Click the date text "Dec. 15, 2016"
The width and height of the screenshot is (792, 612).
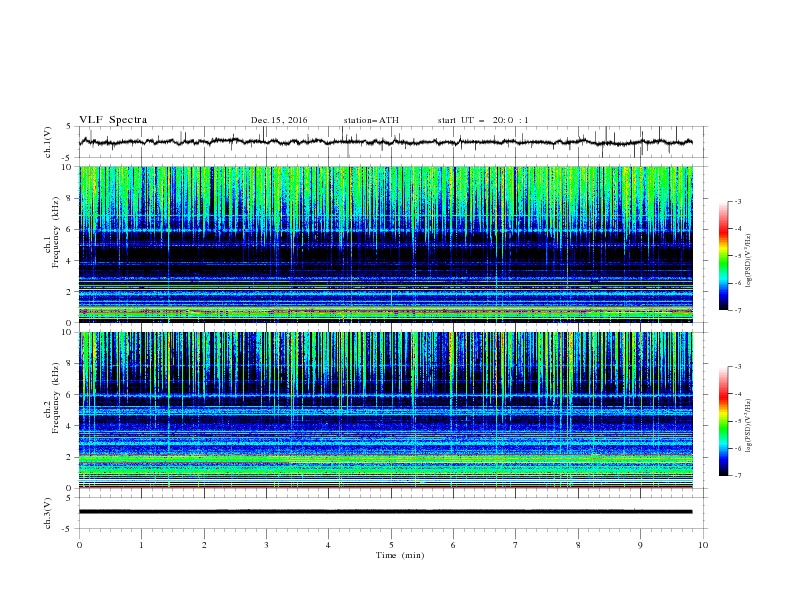[279, 120]
